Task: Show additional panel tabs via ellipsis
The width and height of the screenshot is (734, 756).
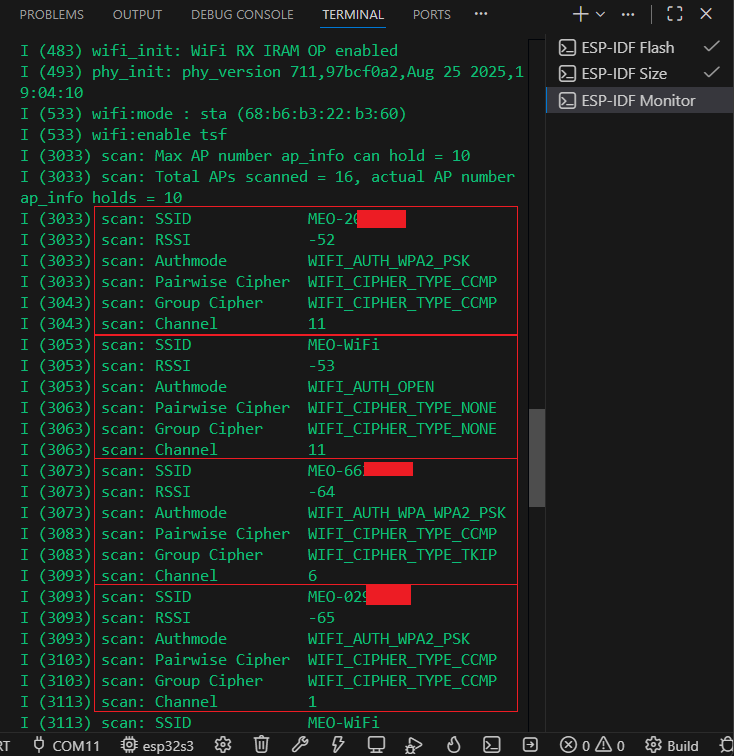Action: (481, 14)
